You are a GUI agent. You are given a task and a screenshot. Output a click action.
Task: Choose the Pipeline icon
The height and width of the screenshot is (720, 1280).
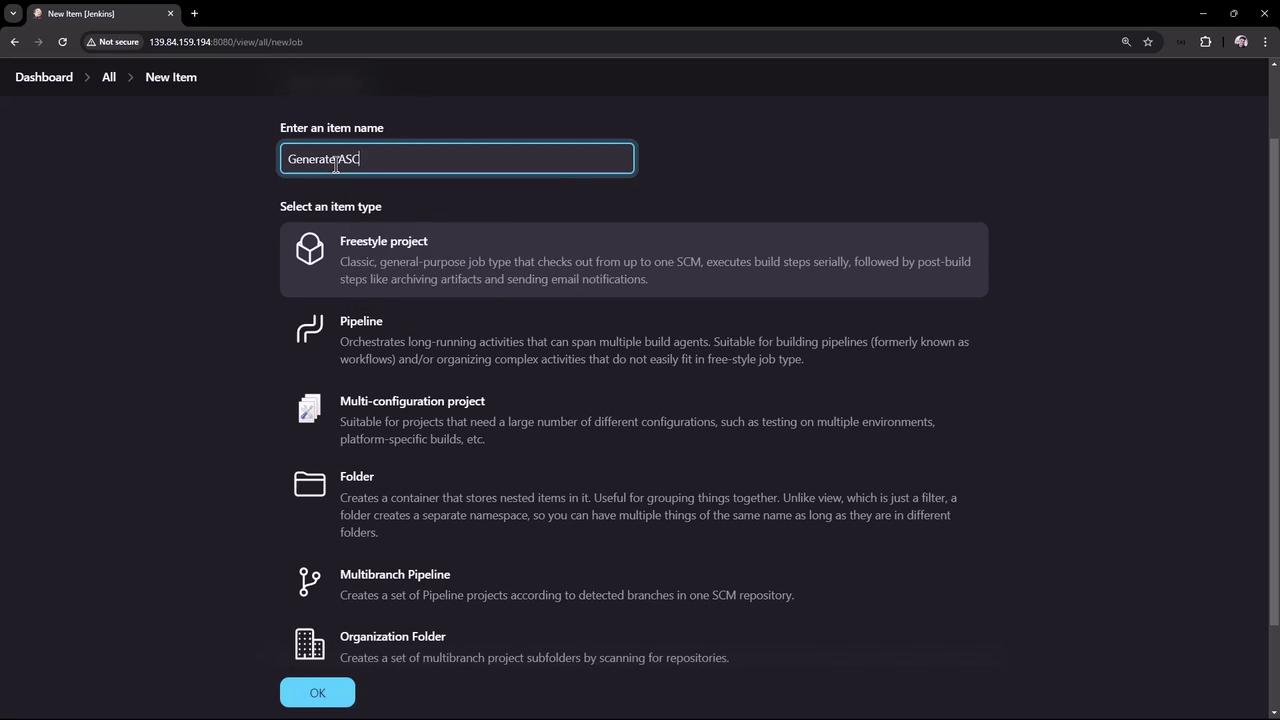tap(310, 329)
